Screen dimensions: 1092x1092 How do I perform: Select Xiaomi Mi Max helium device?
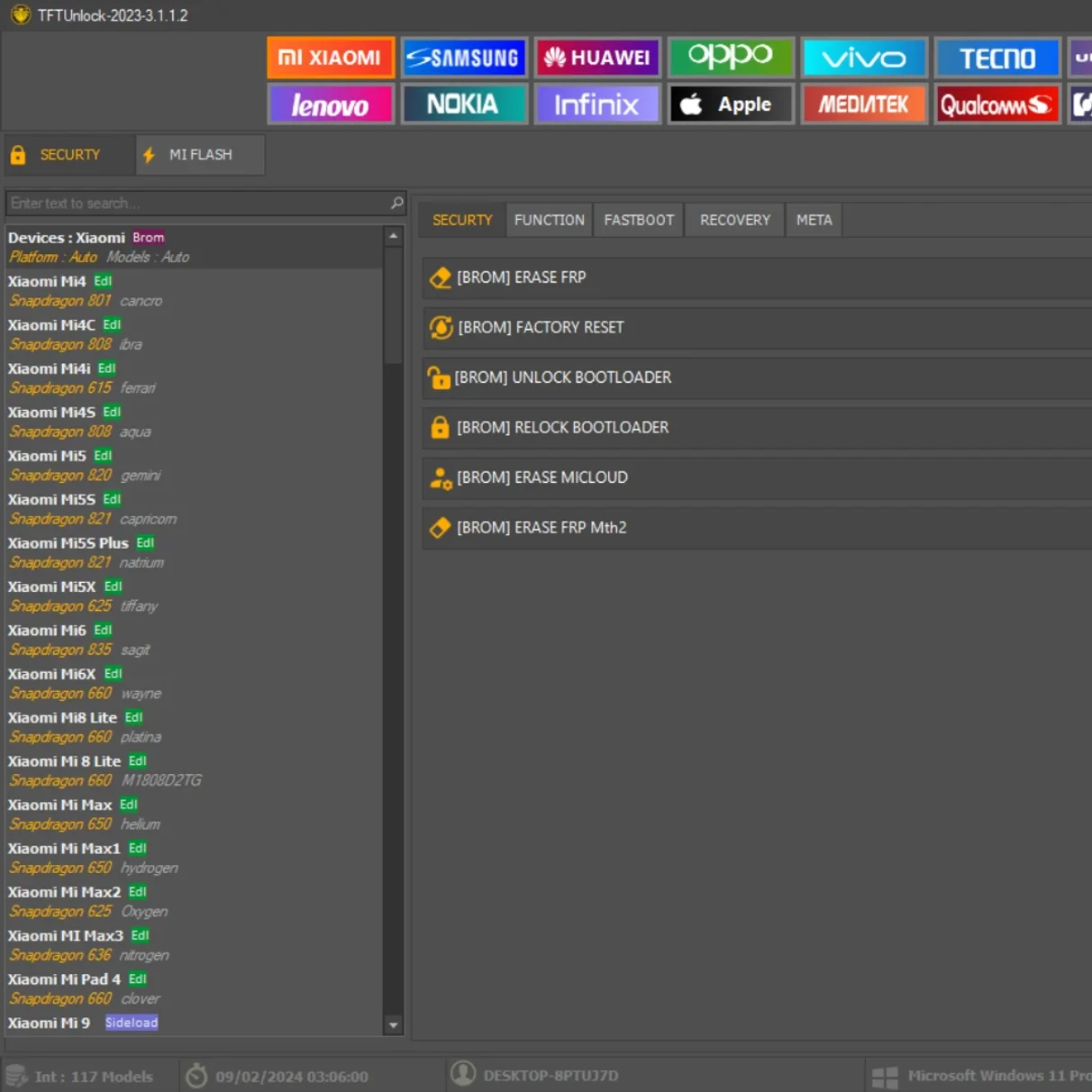point(194,814)
